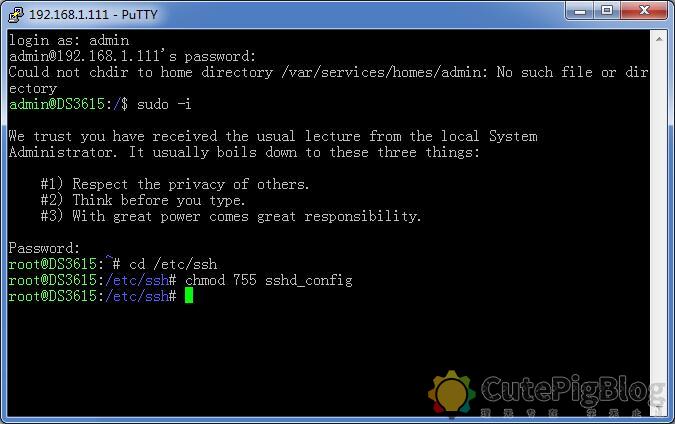Click the 'chmod 755 sshd_config' command
Viewport: 675px width, 424px height.
pos(269,280)
